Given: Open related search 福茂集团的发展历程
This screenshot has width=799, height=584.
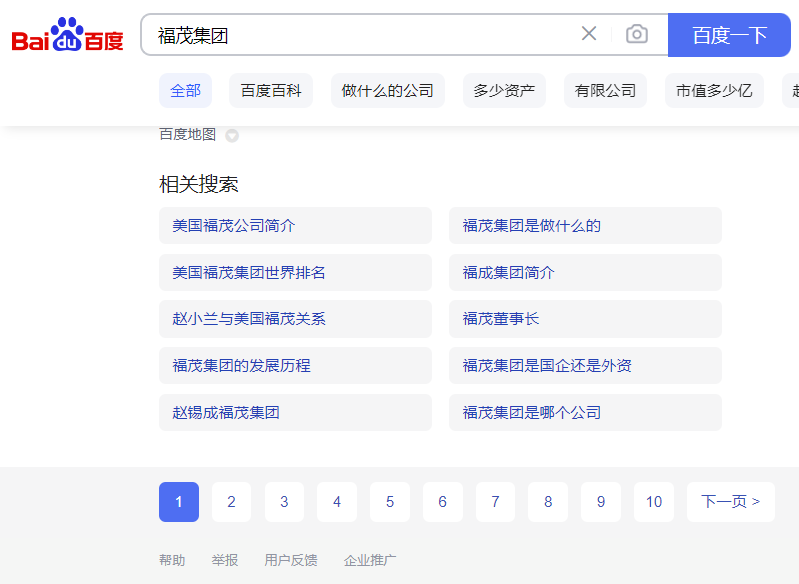Looking at the screenshot, I should 296,365.
